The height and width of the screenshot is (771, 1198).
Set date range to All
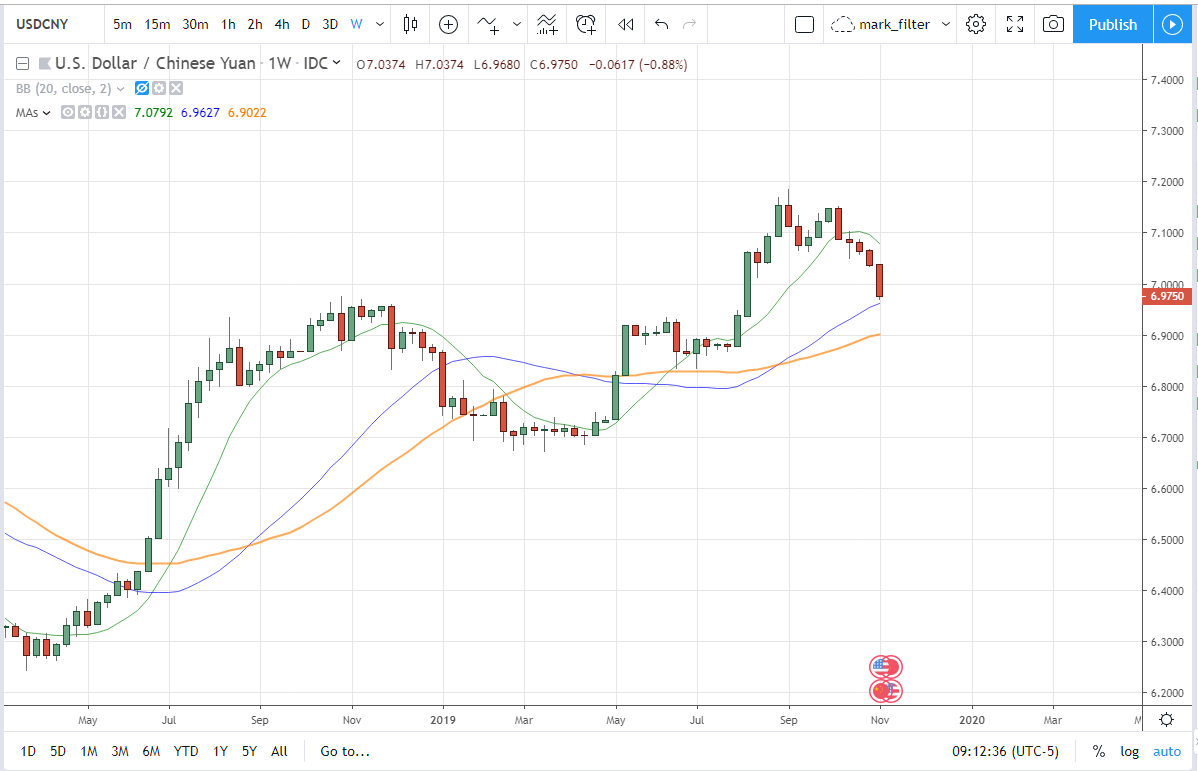[x=280, y=751]
